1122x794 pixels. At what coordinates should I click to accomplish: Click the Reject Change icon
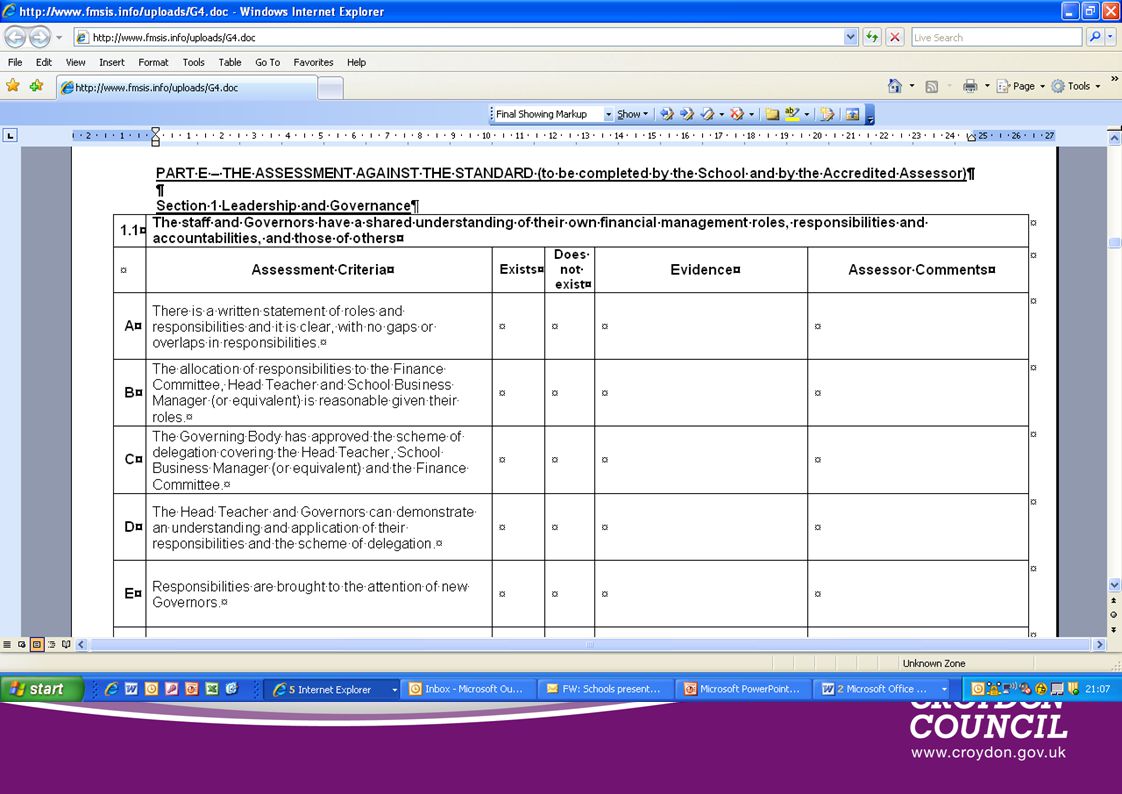click(736, 114)
